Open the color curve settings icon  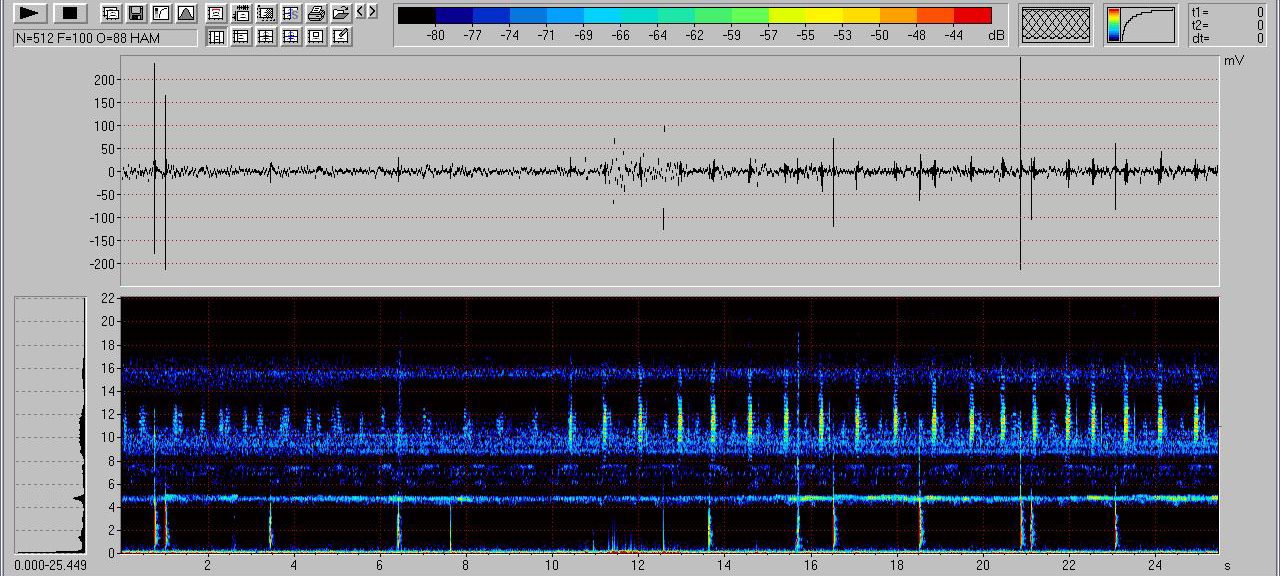pyautogui.click(x=161, y=13)
